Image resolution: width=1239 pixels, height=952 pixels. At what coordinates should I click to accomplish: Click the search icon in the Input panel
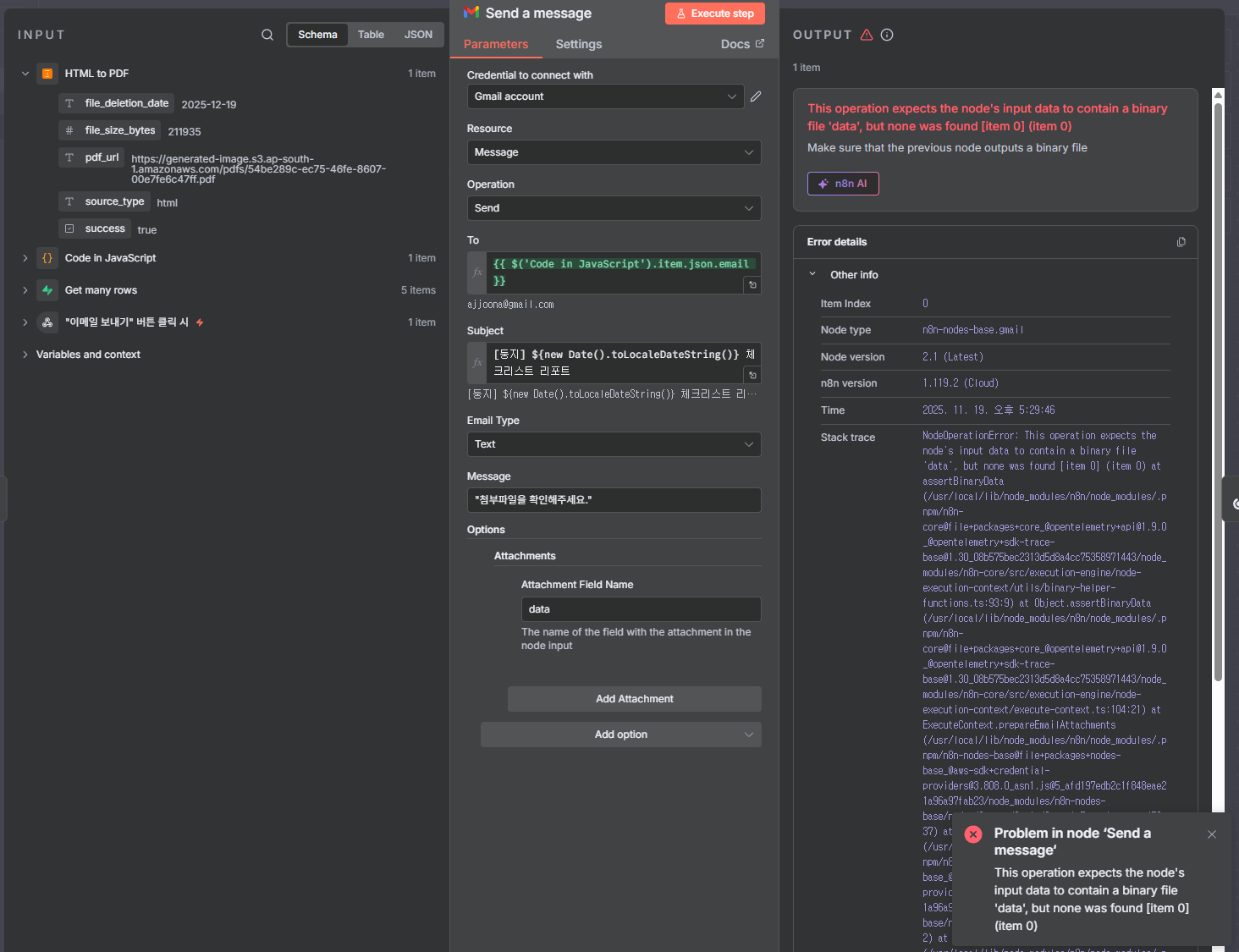click(x=267, y=35)
